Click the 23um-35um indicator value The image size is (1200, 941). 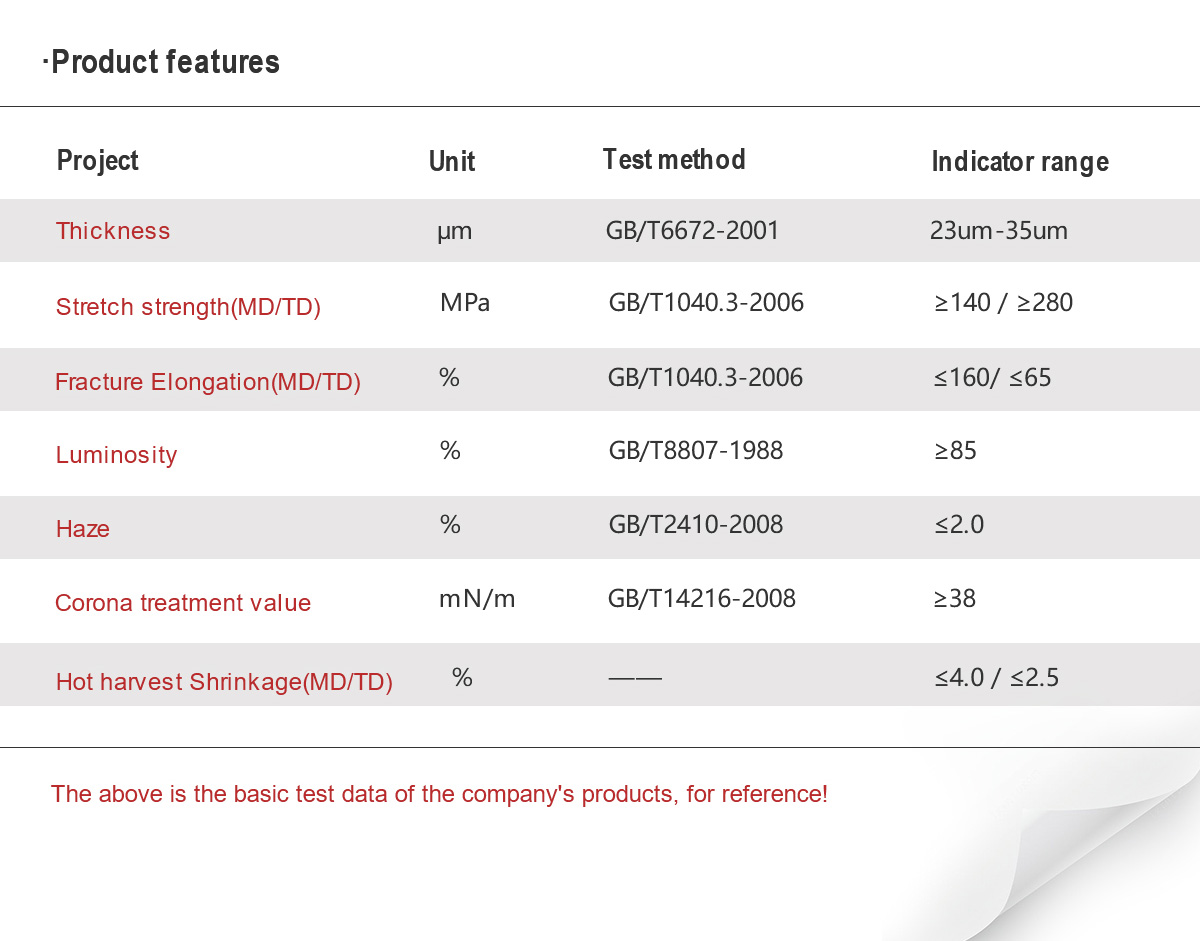pos(999,231)
